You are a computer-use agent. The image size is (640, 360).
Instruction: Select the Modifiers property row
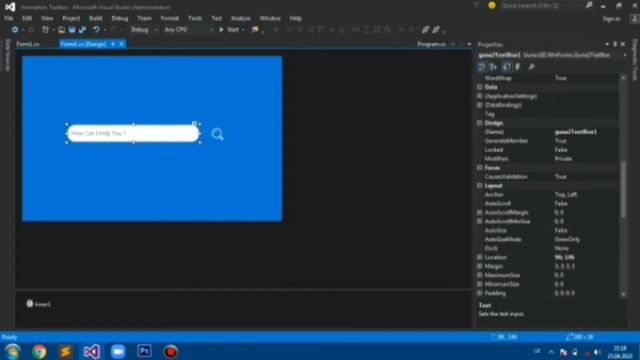(x=548, y=159)
